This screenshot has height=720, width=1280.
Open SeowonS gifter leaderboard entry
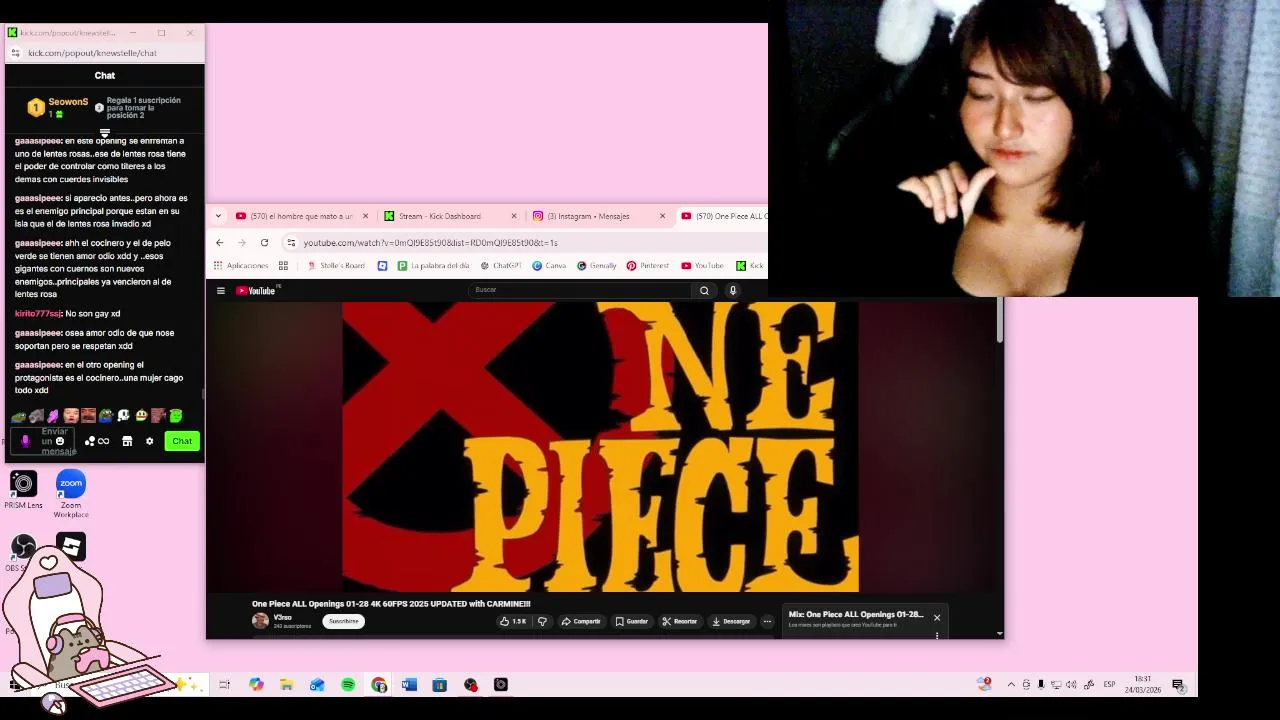click(58, 107)
